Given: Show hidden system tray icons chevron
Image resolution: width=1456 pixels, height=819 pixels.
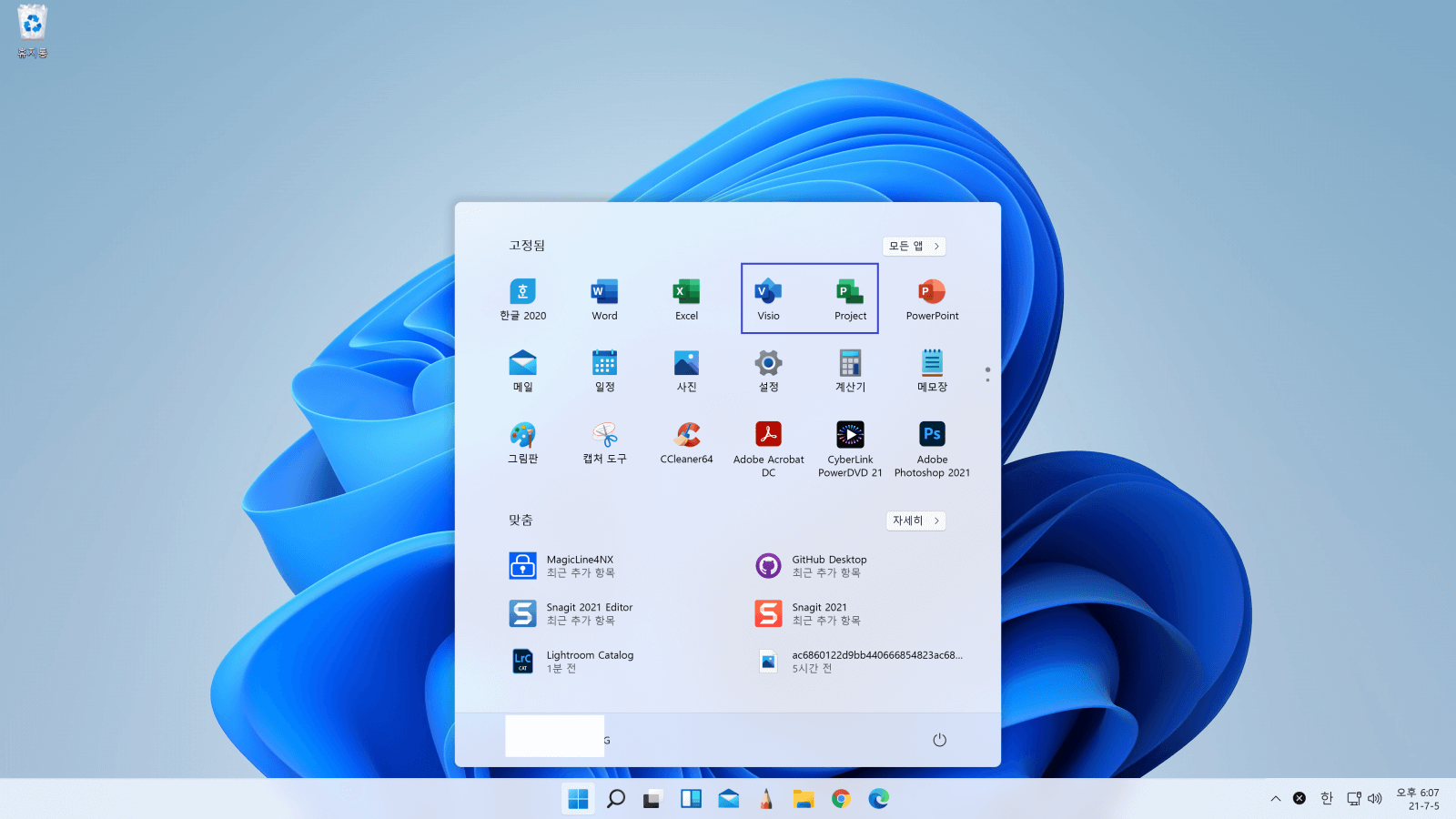Looking at the screenshot, I should coord(1276,799).
